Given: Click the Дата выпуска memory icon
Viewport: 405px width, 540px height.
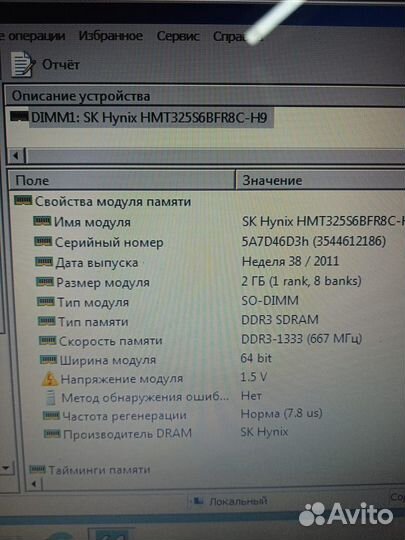Looking at the screenshot, I should (44, 262).
